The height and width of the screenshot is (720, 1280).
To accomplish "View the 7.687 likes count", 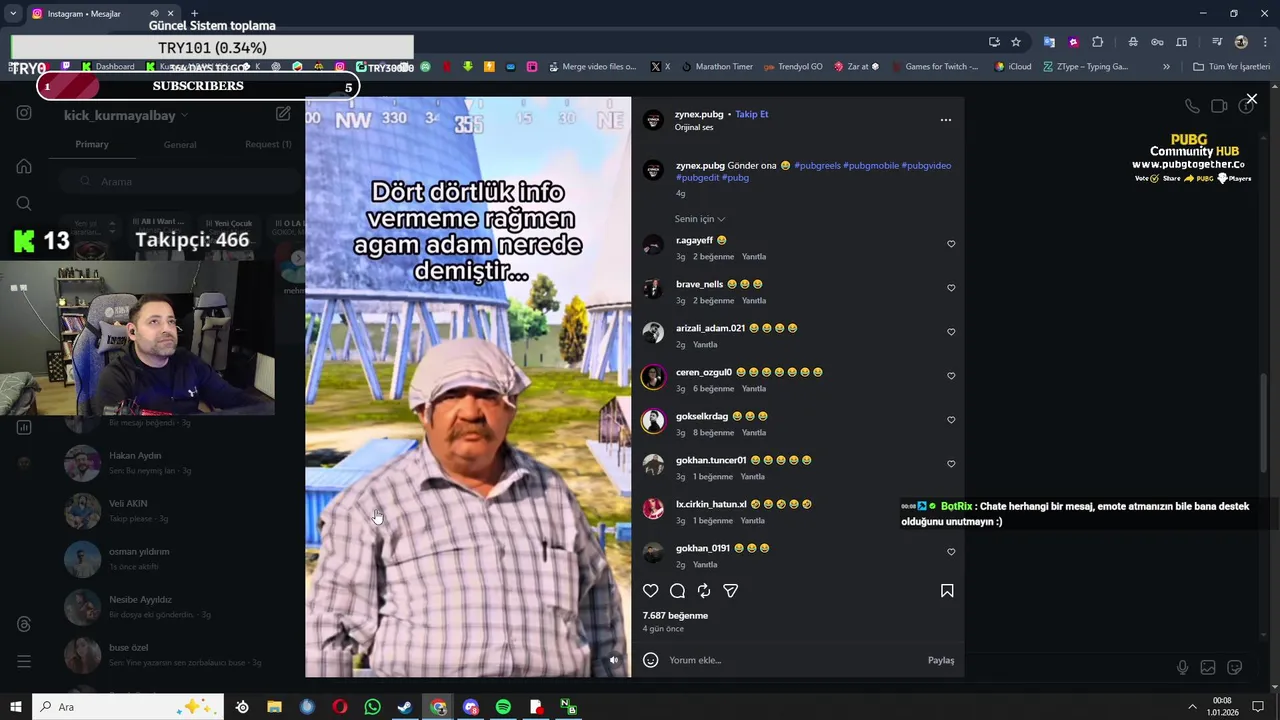I will [x=675, y=616].
